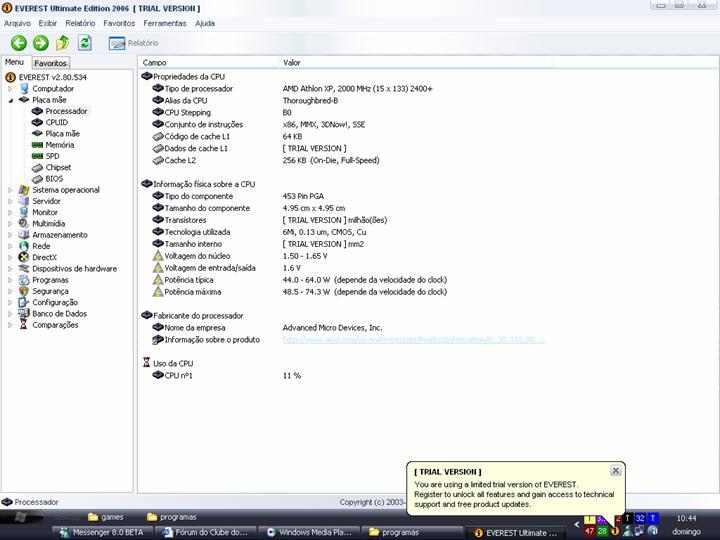This screenshot has height=540, width=720.
Task: Click the Monitor icon in the tree
Action: point(24,212)
